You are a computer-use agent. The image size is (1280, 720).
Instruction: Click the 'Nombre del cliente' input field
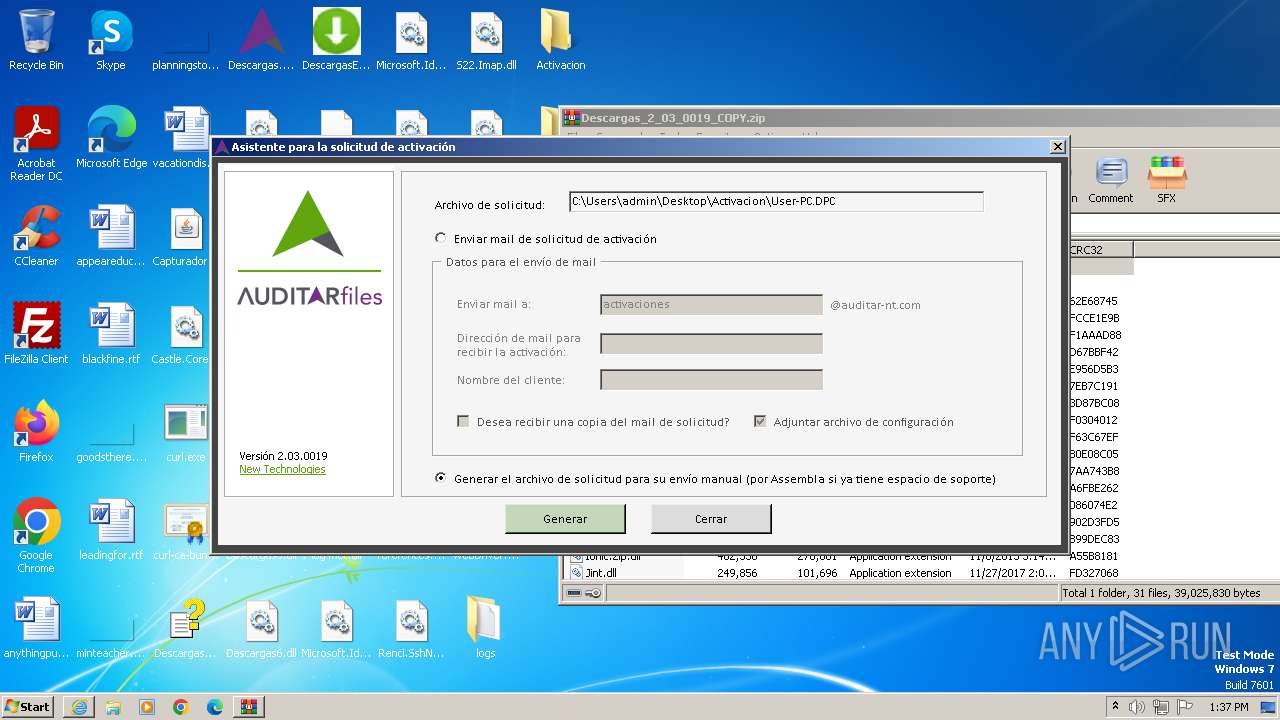(x=711, y=380)
